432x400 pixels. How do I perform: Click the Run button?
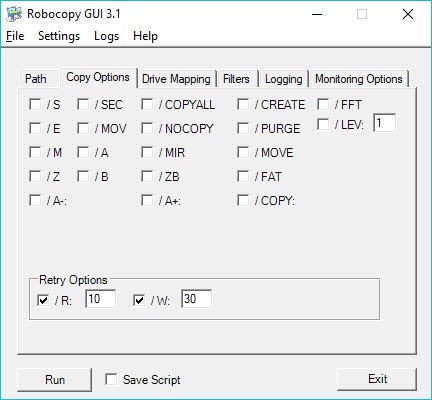(55, 380)
